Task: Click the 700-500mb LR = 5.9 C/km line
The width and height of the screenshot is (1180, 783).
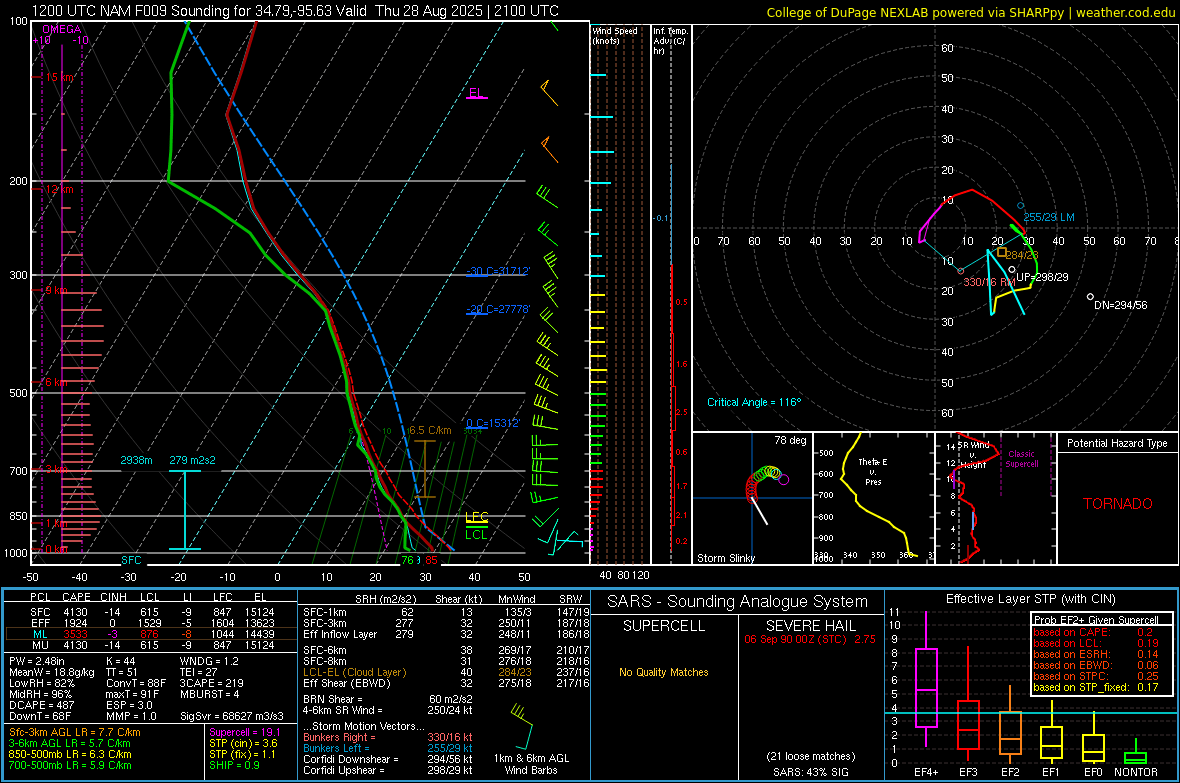Action: (70, 765)
